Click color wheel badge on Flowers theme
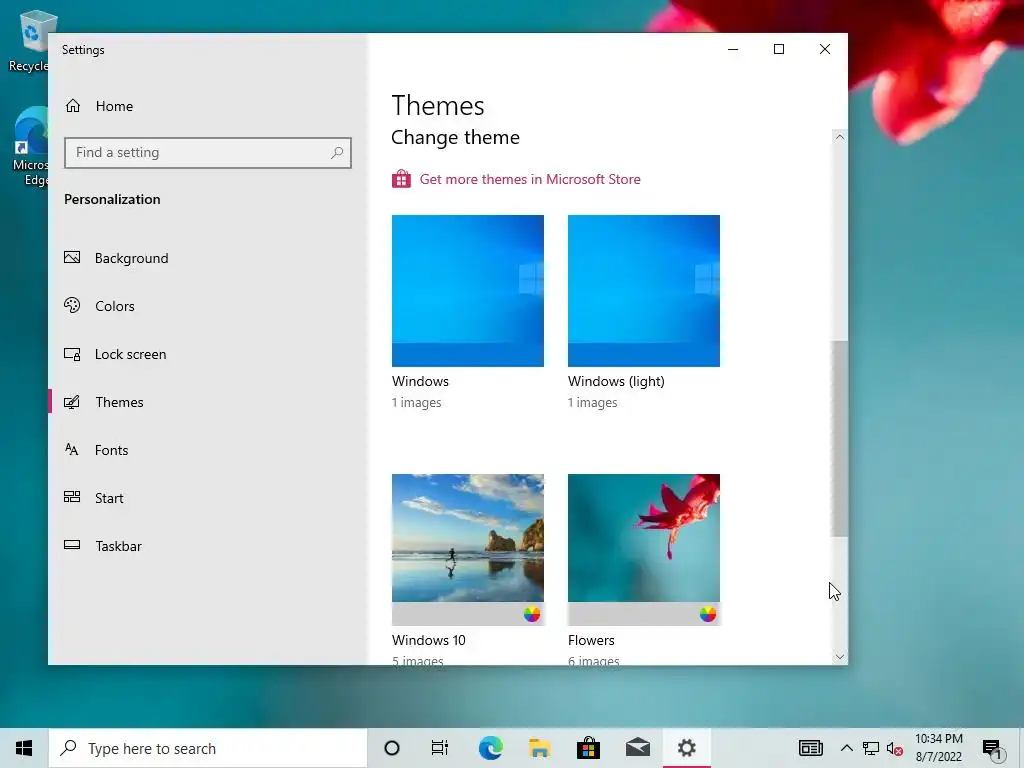Viewport: 1024px width, 768px height. [708, 614]
